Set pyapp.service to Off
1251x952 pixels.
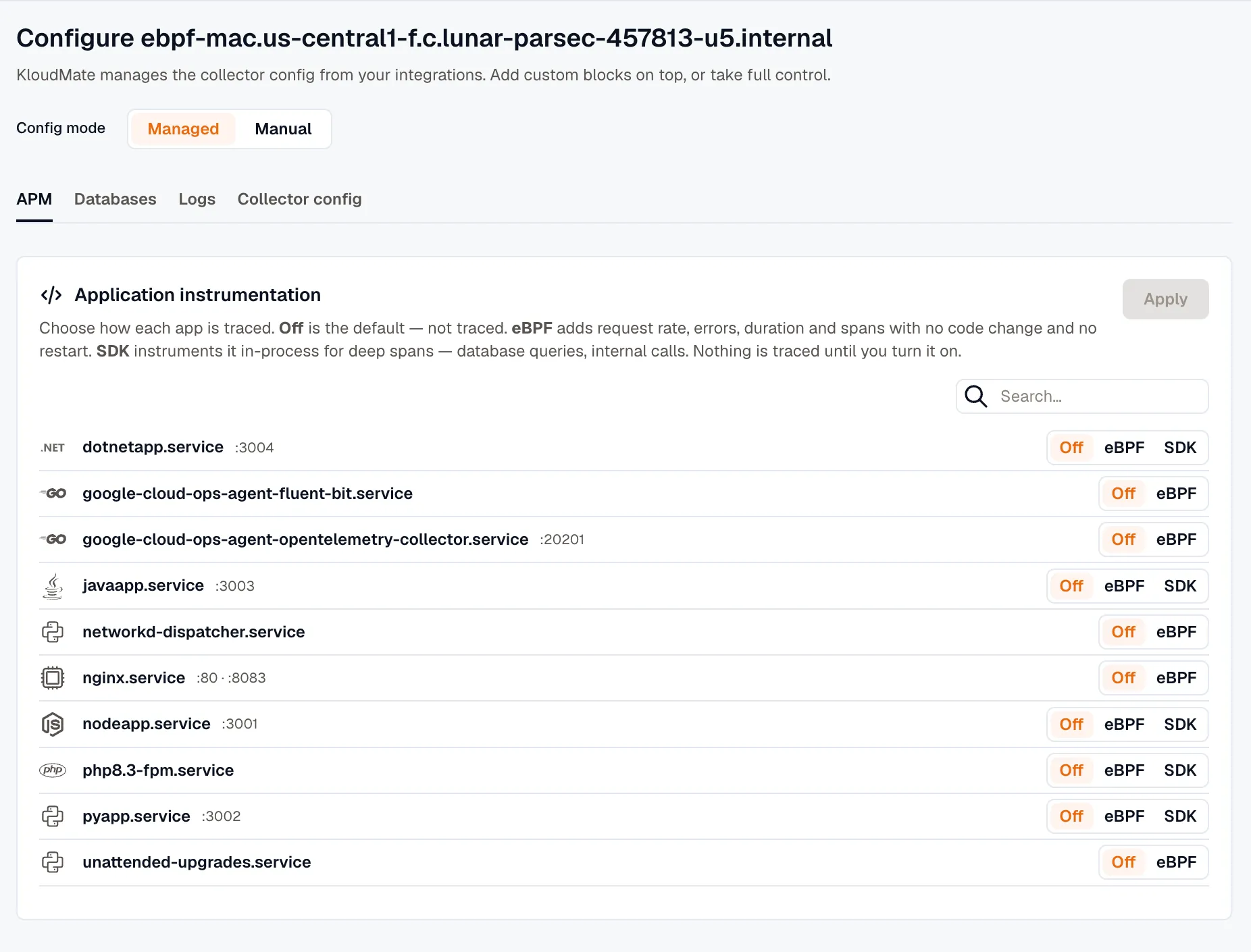tap(1071, 816)
